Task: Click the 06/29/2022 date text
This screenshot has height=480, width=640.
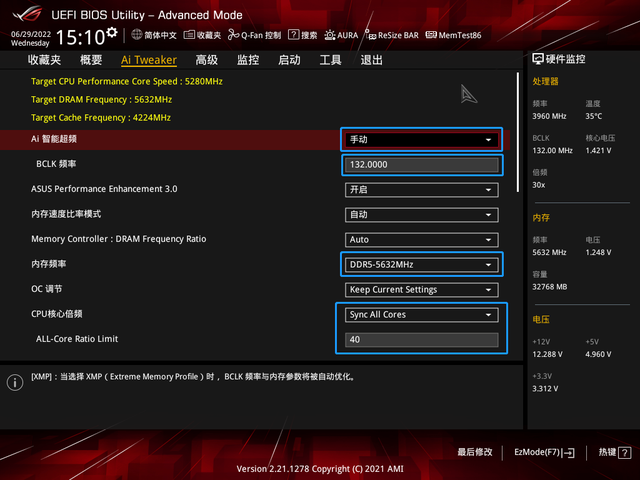Action: [31, 34]
